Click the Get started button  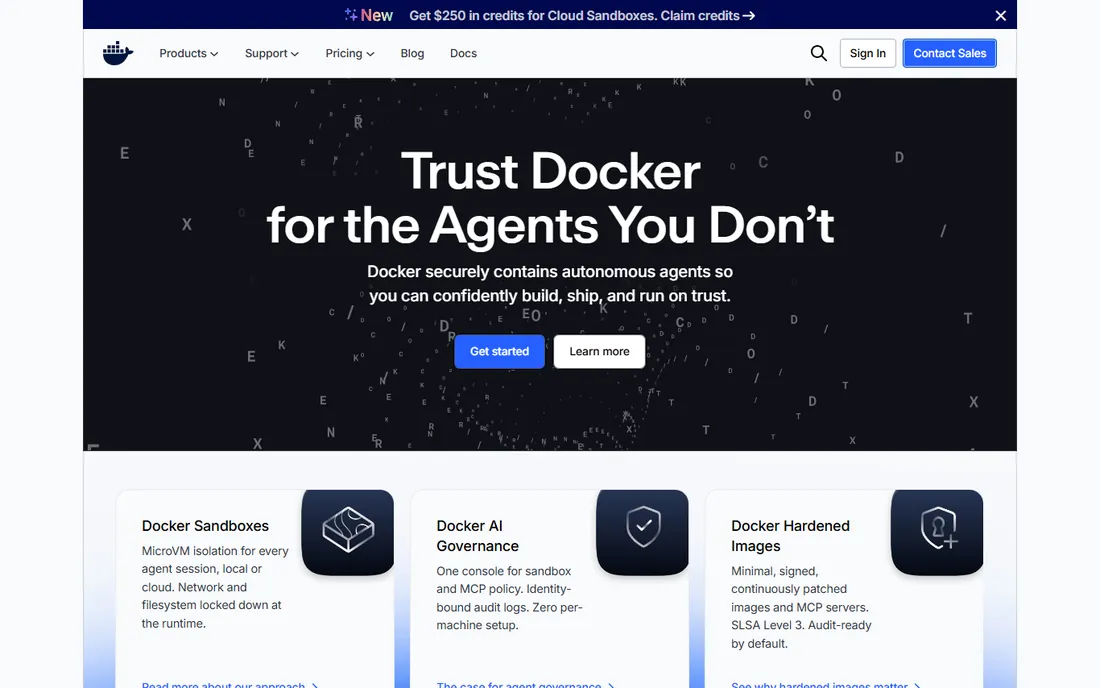499,351
